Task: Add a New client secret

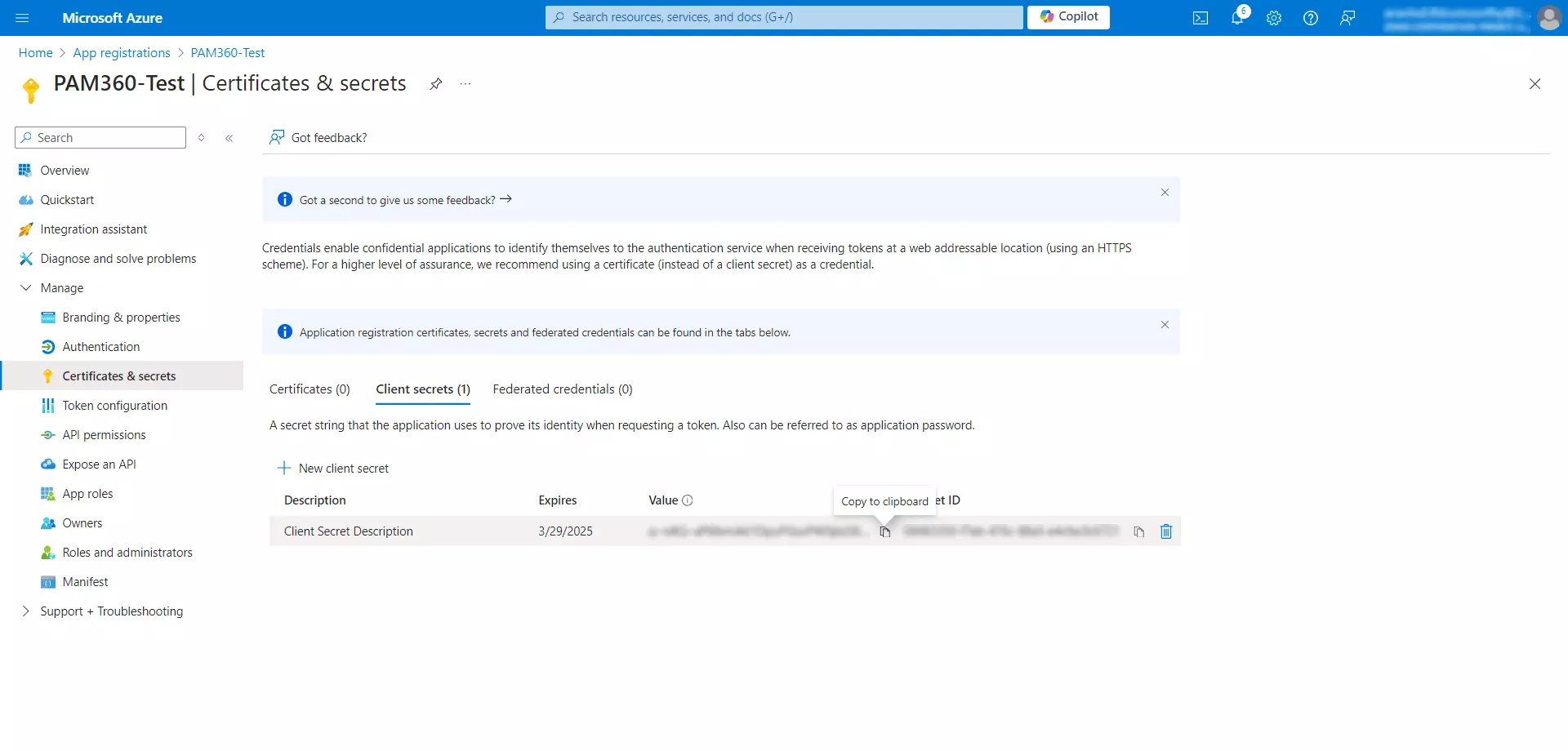Action: point(333,469)
